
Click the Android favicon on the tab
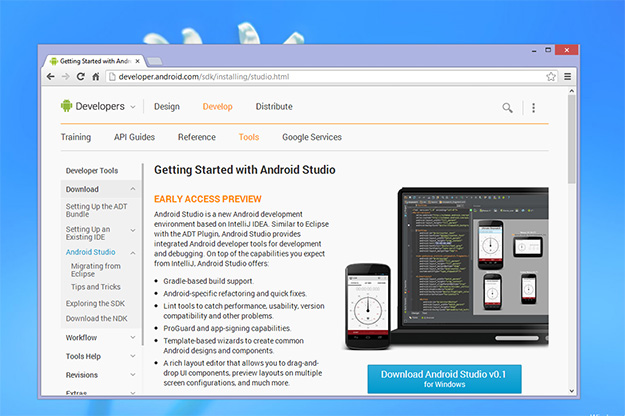pos(54,61)
